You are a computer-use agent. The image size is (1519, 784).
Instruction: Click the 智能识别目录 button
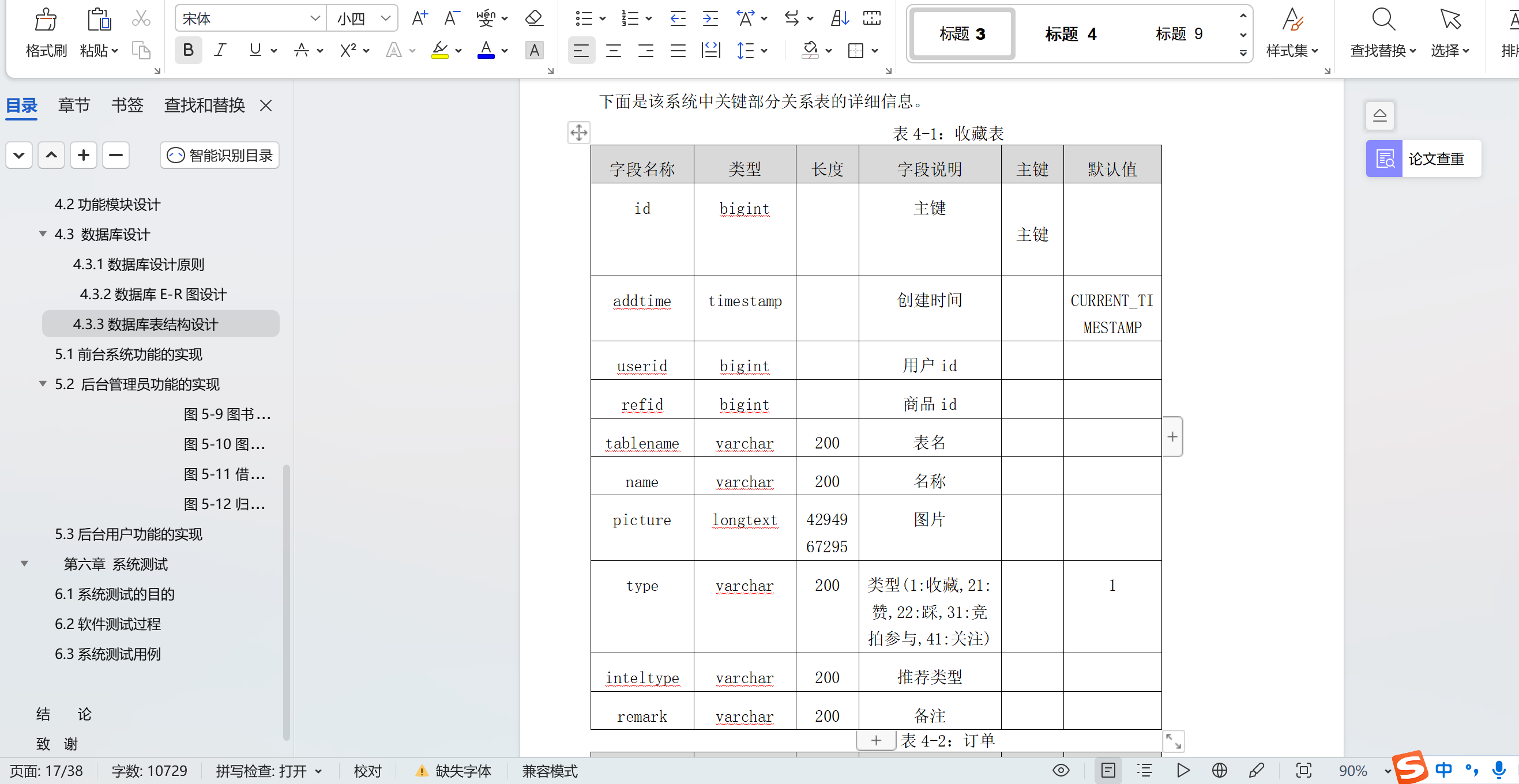(219, 155)
